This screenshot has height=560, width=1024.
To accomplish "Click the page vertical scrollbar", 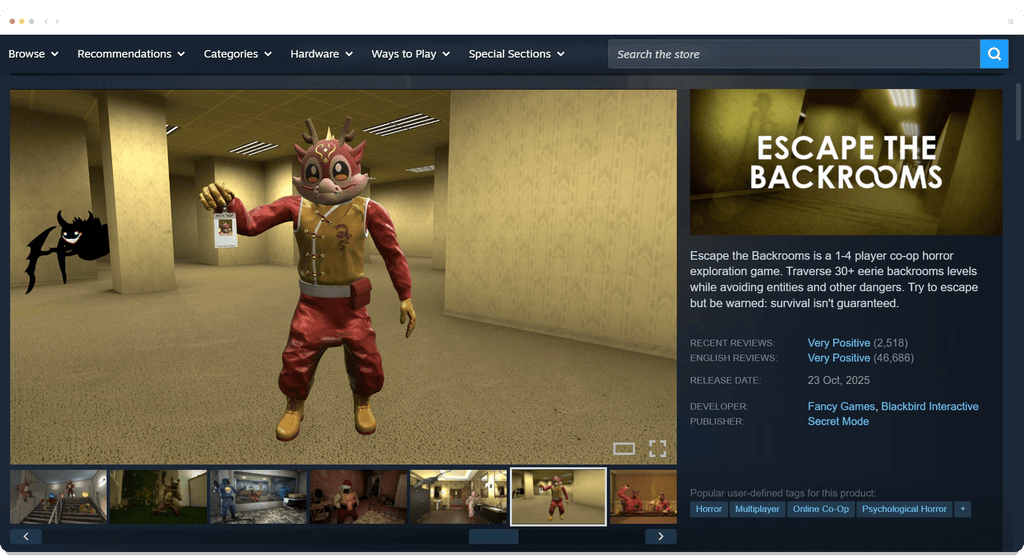I will [1018, 111].
